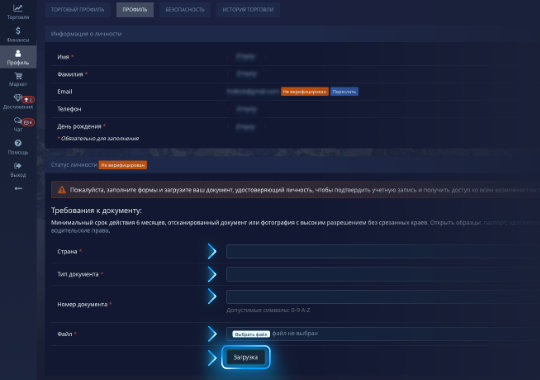This screenshot has height=380, width=540.
Task: Click the День рождения empty value
Action: coord(246,127)
